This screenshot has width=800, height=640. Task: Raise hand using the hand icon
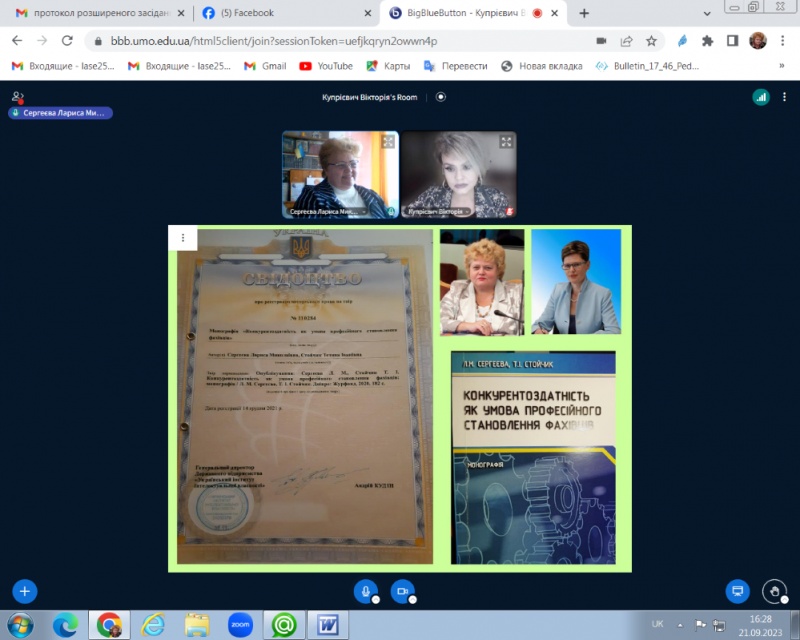click(774, 591)
